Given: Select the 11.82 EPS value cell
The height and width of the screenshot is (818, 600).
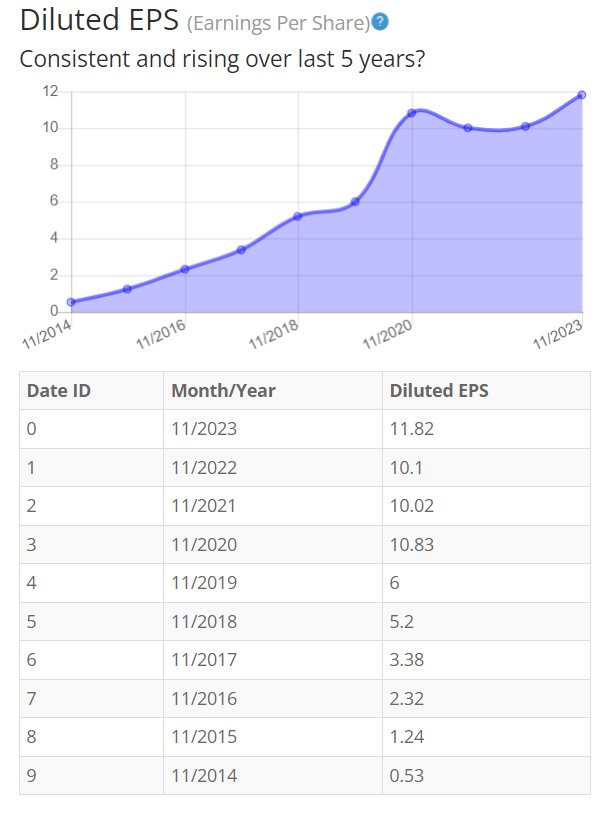Looking at the screenshot, I should 486,429.
